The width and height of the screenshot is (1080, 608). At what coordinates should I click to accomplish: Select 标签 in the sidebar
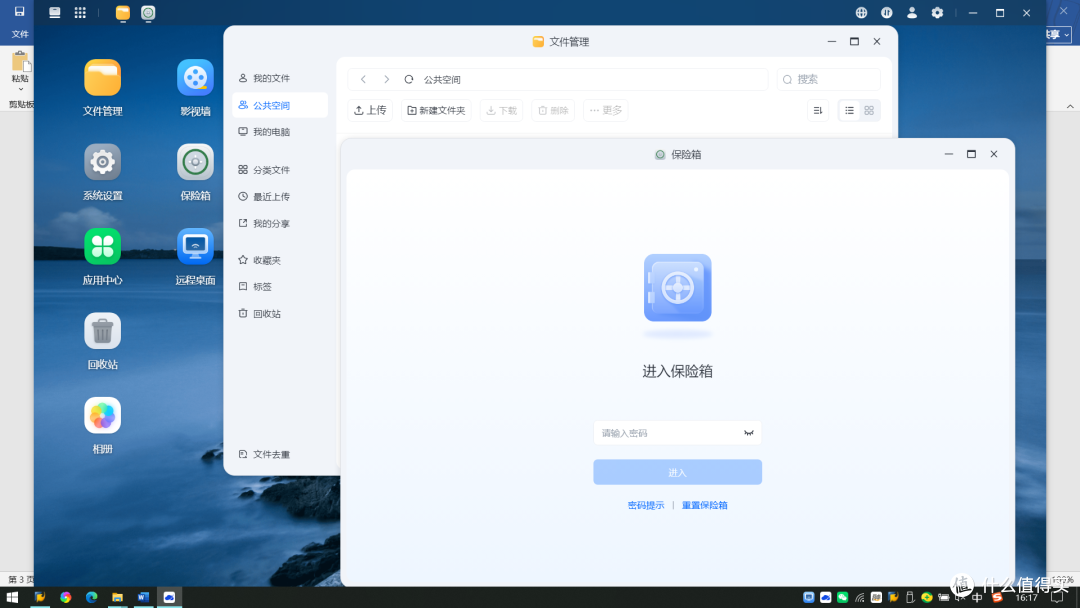click(x=280, y=286)
